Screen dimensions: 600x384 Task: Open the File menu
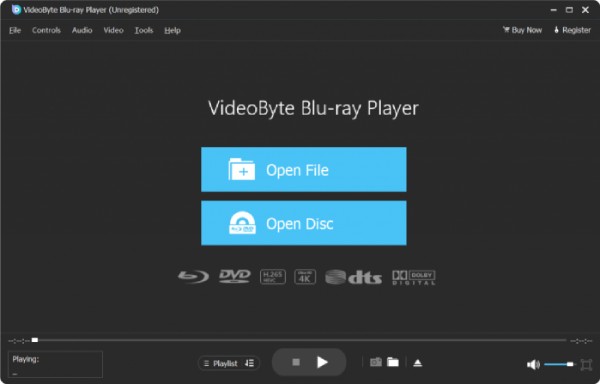click(x=15, y=30)
